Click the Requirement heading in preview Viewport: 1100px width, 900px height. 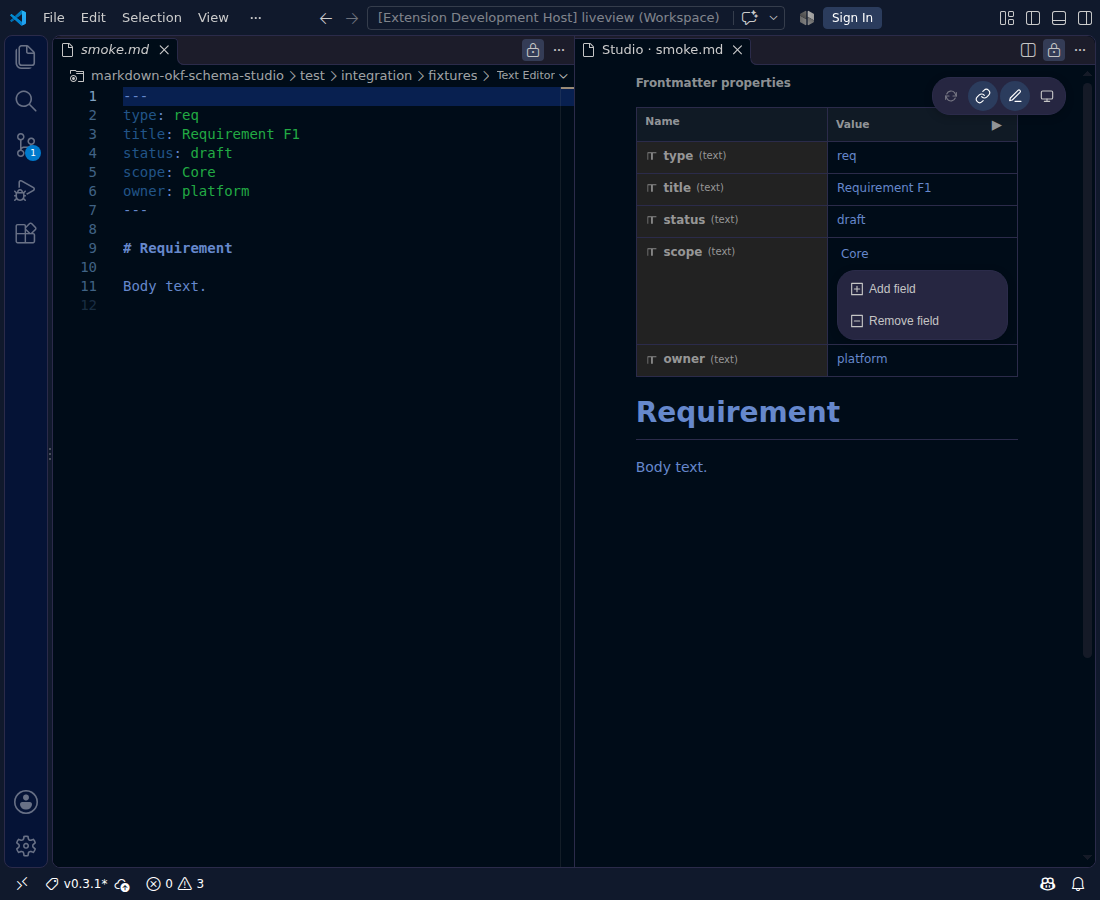pyautogui.click(x=737, y=412)
